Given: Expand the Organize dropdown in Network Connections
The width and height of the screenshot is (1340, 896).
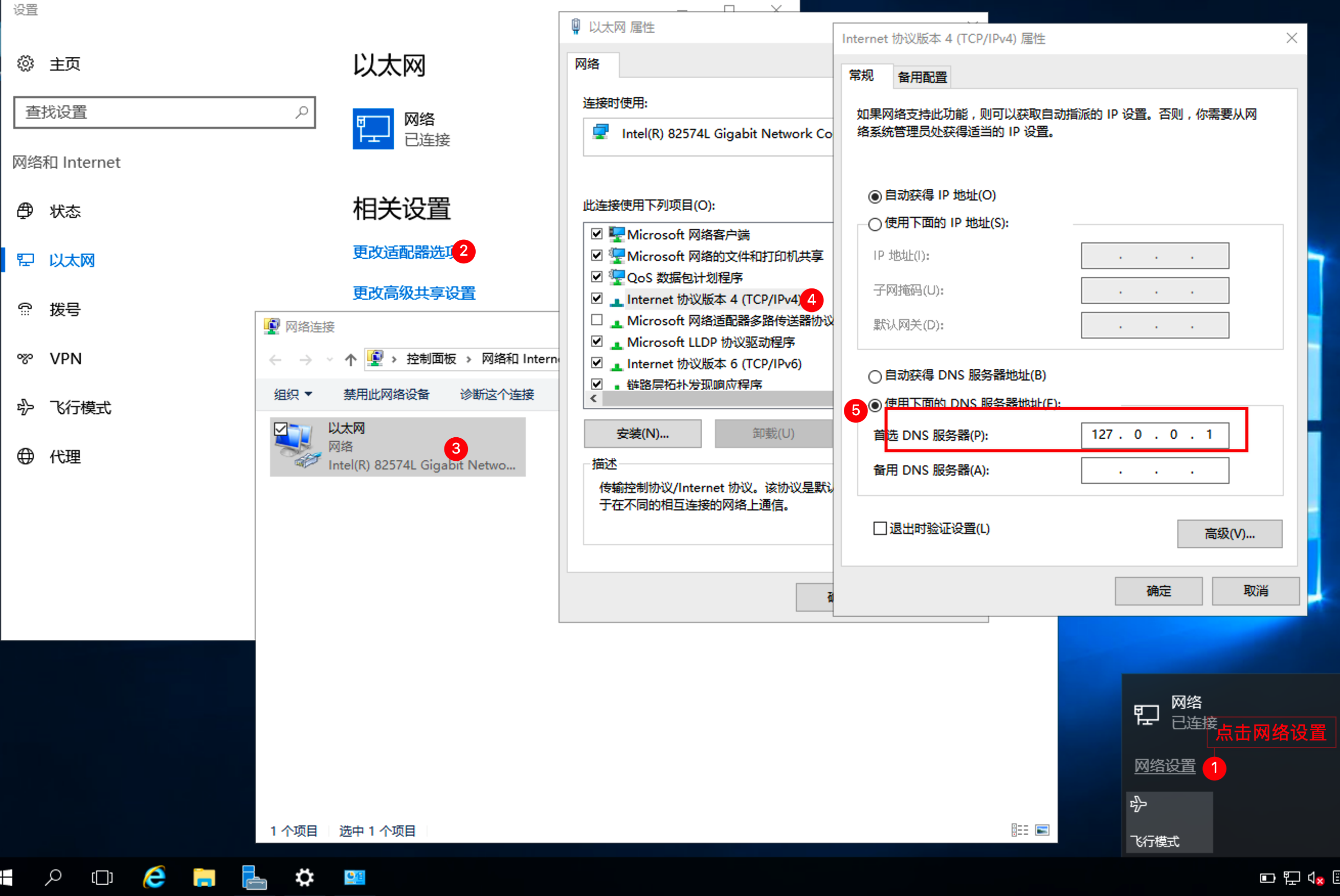Looking at the screenshot, I should pyautogui.click(x=293, y=394).
